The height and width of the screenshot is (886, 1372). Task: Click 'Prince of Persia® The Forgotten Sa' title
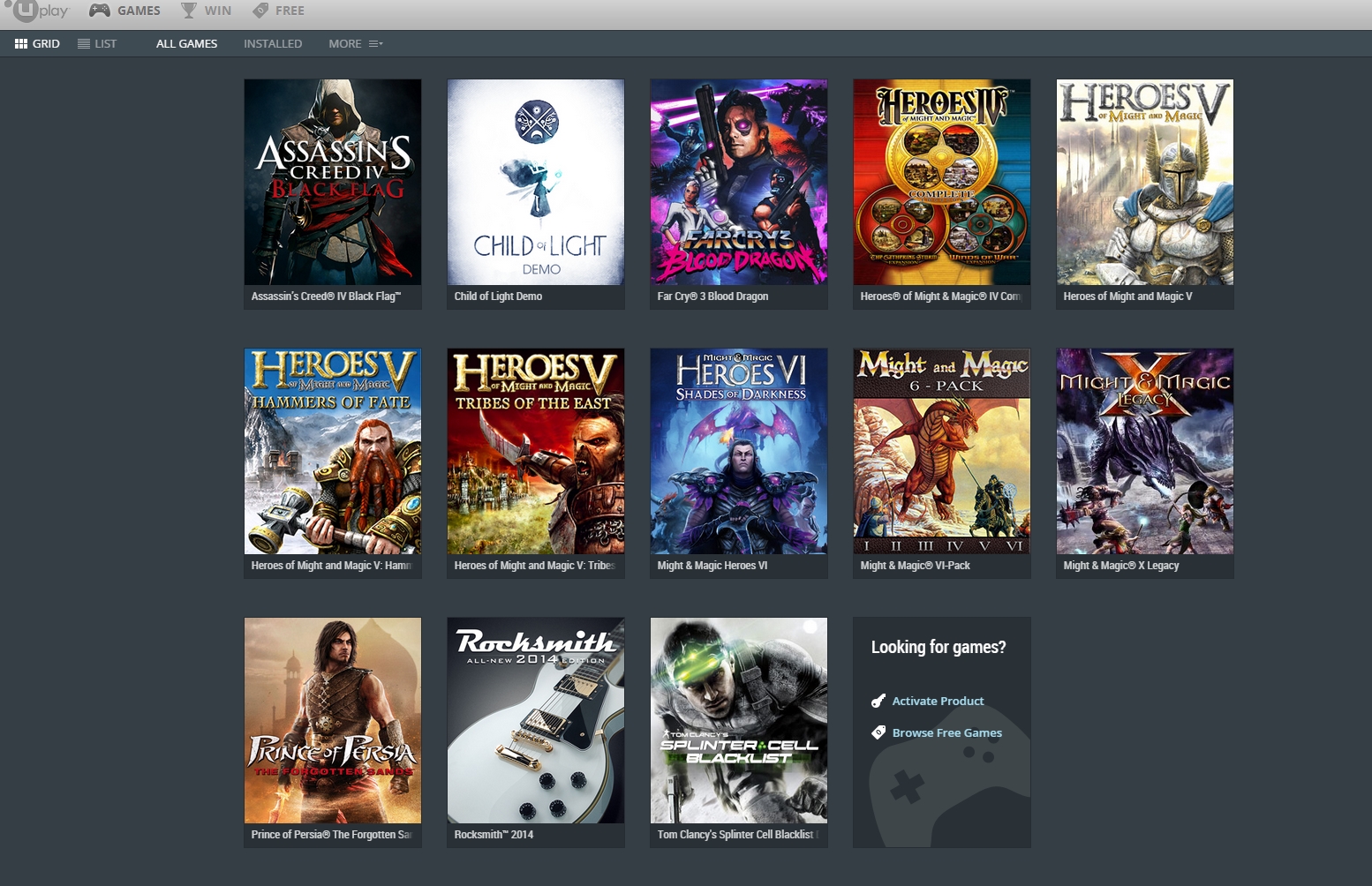coord(331,835)
